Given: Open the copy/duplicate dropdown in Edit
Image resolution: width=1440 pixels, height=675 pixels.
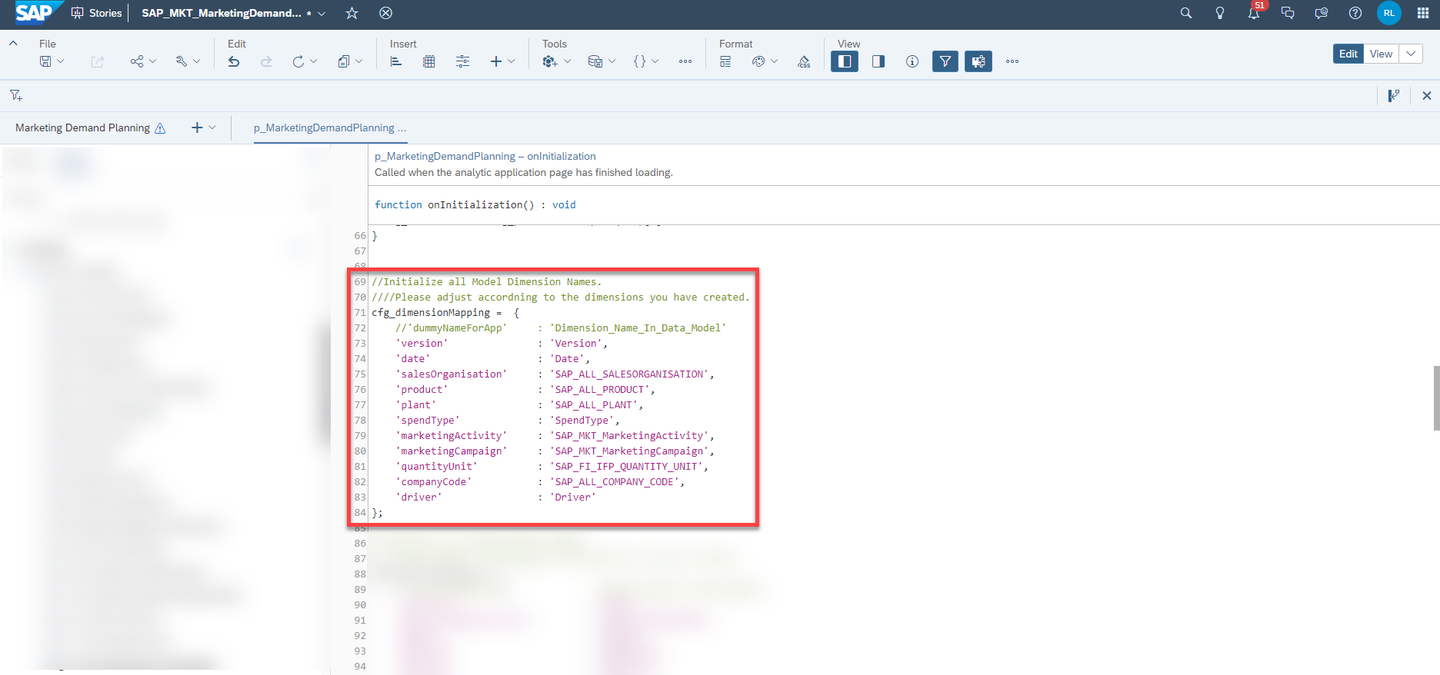Looking at the screenshot, I should pos(350,62).
